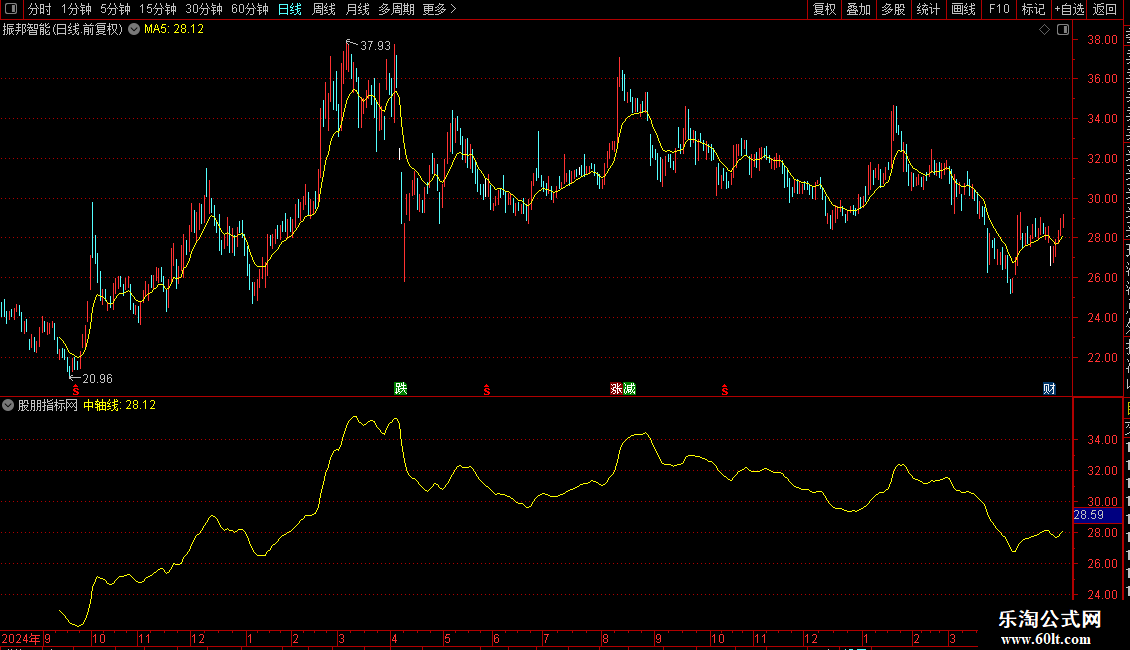Click the 中轴线: 28.12 value label
Image resolution: width=1130 pixels, height=650 pixels.
[x=120, y=405]
